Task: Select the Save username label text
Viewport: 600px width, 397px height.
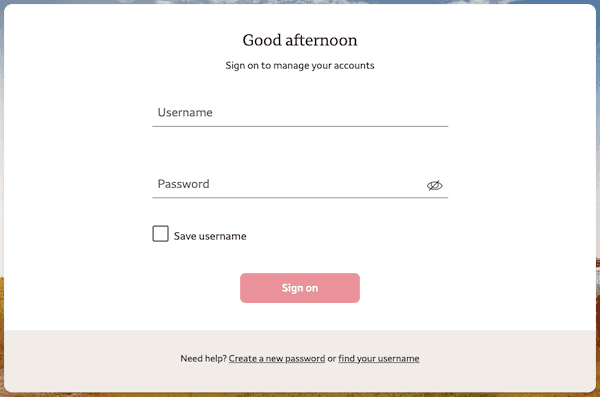Action: (210, 236)
